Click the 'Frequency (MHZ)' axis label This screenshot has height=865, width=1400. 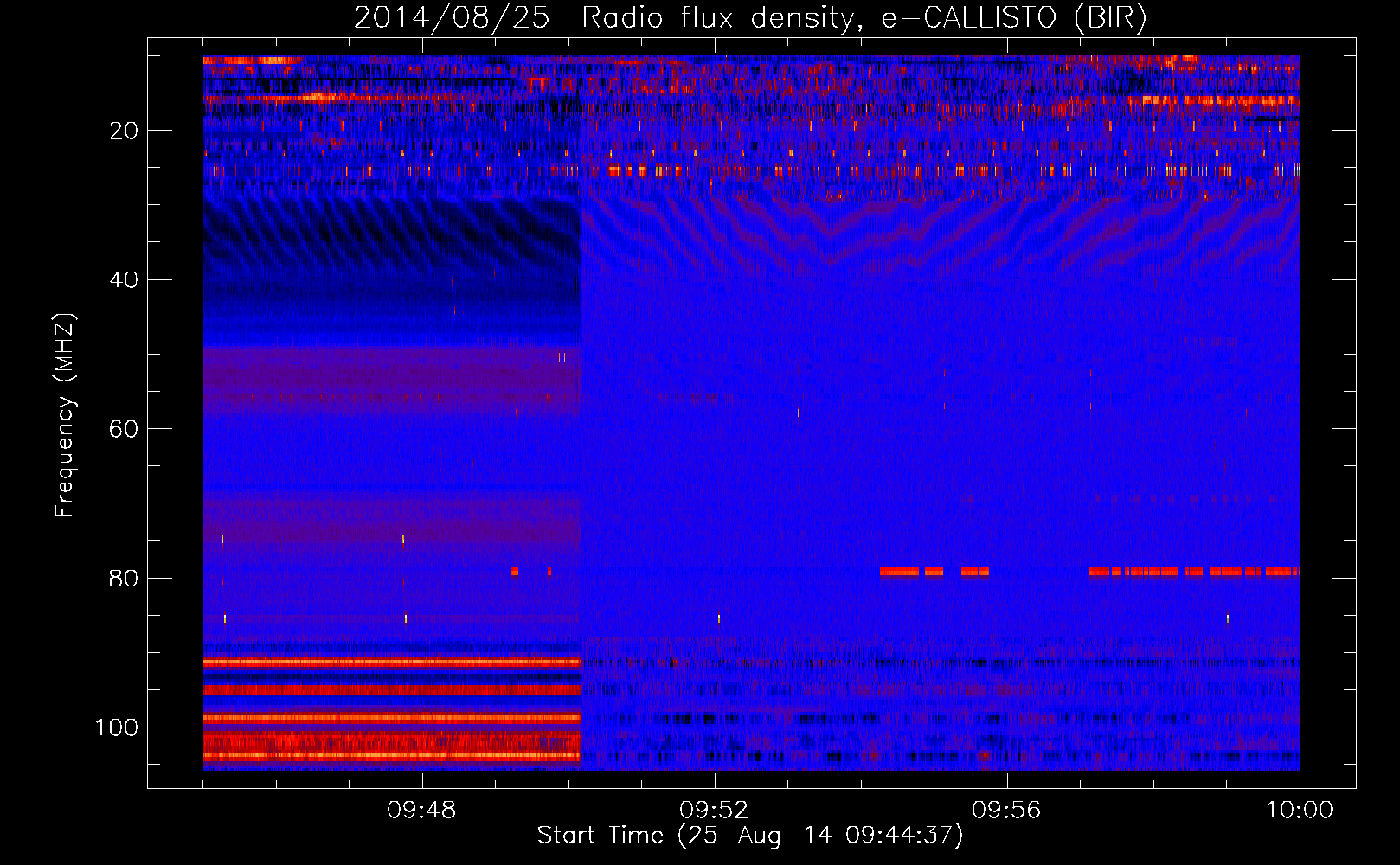click(65, 415)
